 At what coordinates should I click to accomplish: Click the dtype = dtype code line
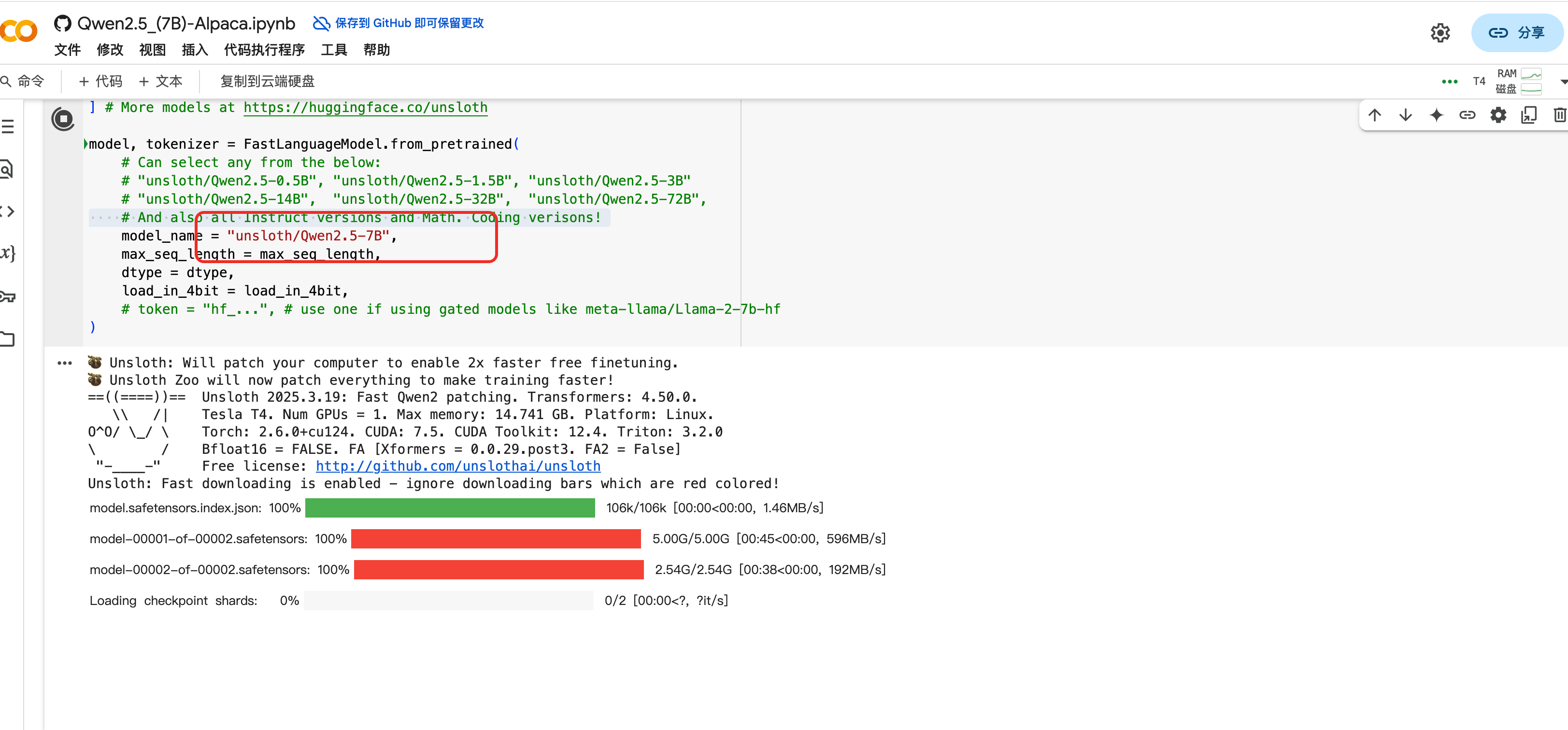[178, 272]
